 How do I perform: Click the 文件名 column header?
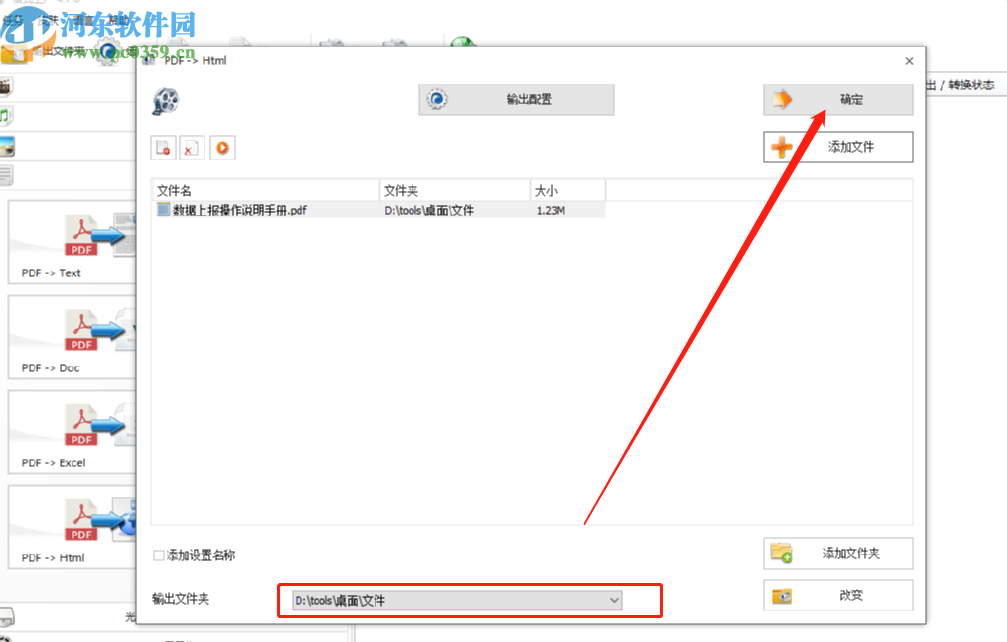266,191
